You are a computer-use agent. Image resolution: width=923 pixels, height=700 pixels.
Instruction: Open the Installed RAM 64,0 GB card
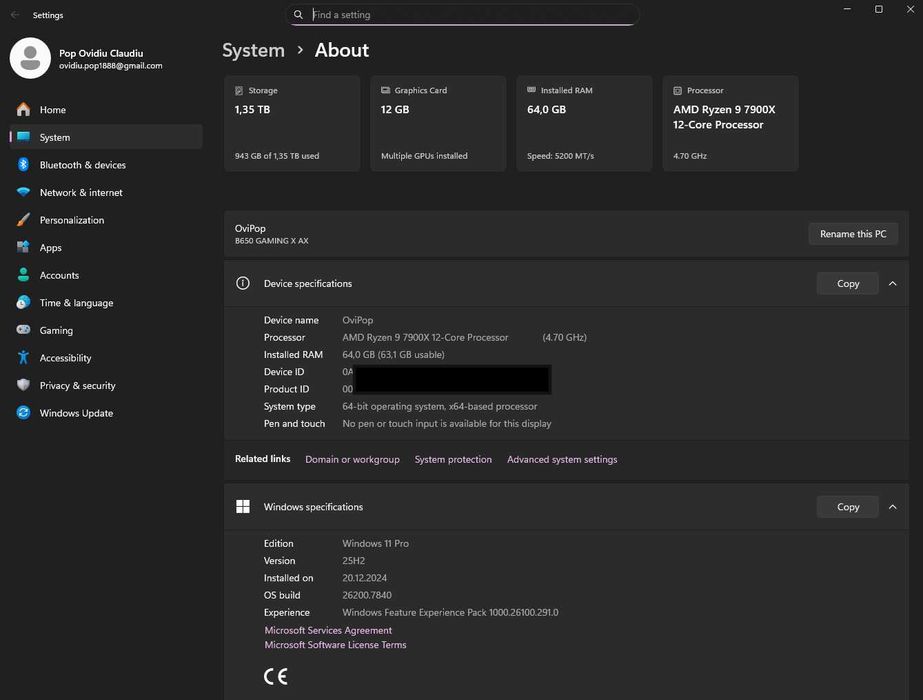click(x=584, y=123)
